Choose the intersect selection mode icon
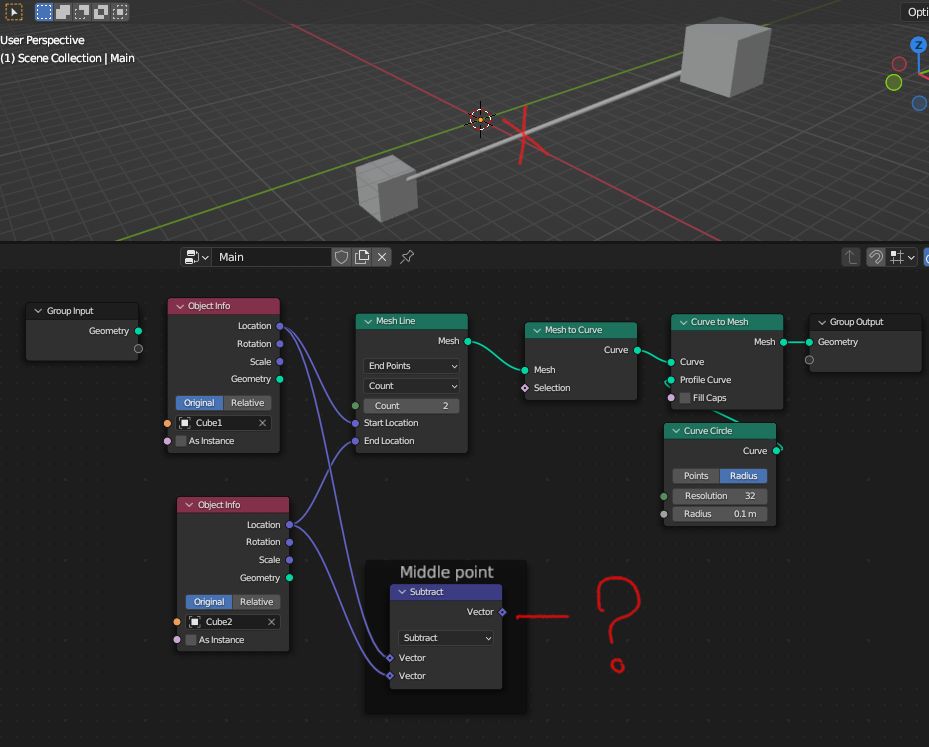The image size is (929, 747). [120, 12]
